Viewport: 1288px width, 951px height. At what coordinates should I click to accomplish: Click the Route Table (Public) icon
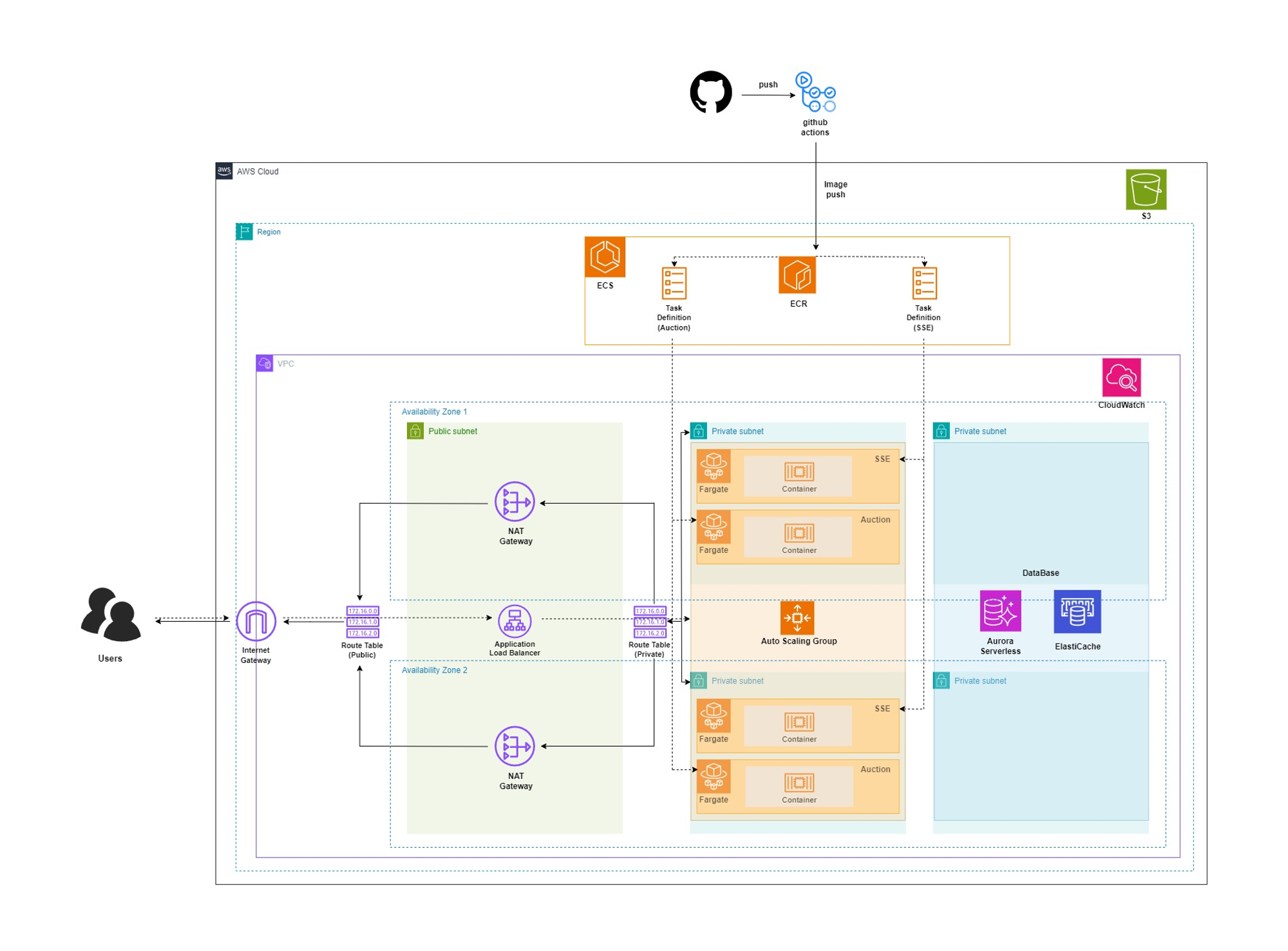click(x=363, y=622)
